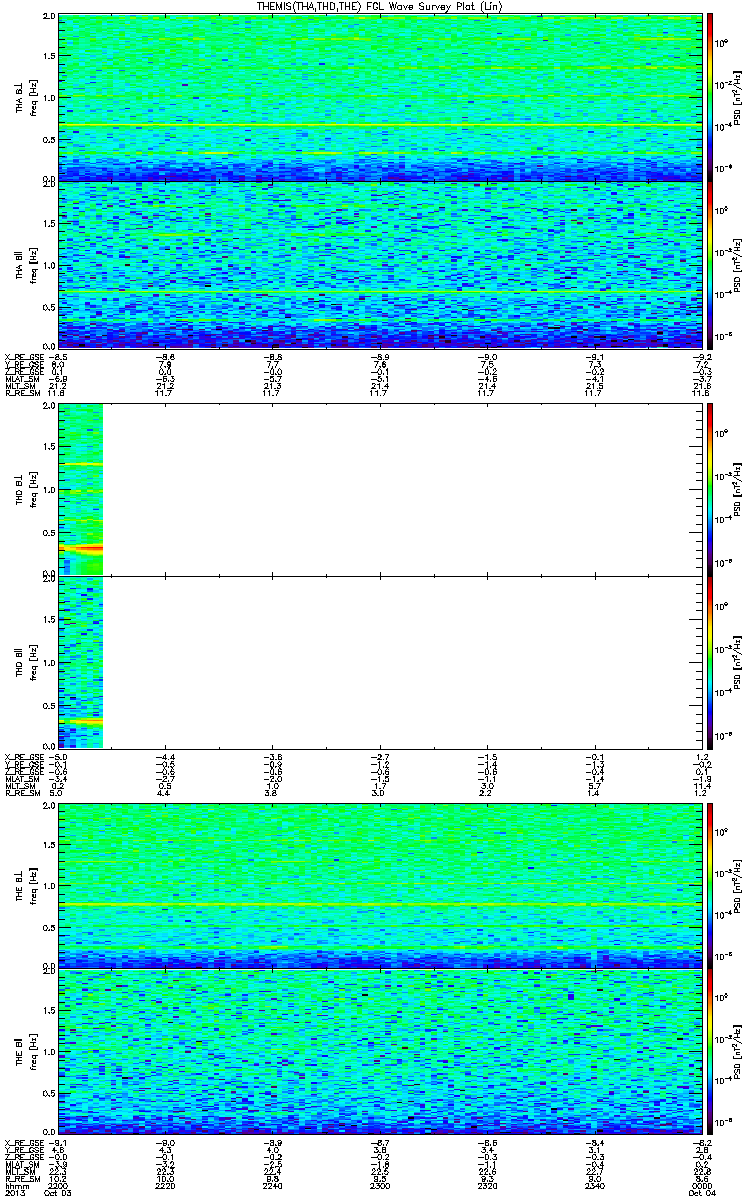Screen dimensions: 750x1200
Task: Click the 'THA BII' axis label
Action: coord(20,265)
